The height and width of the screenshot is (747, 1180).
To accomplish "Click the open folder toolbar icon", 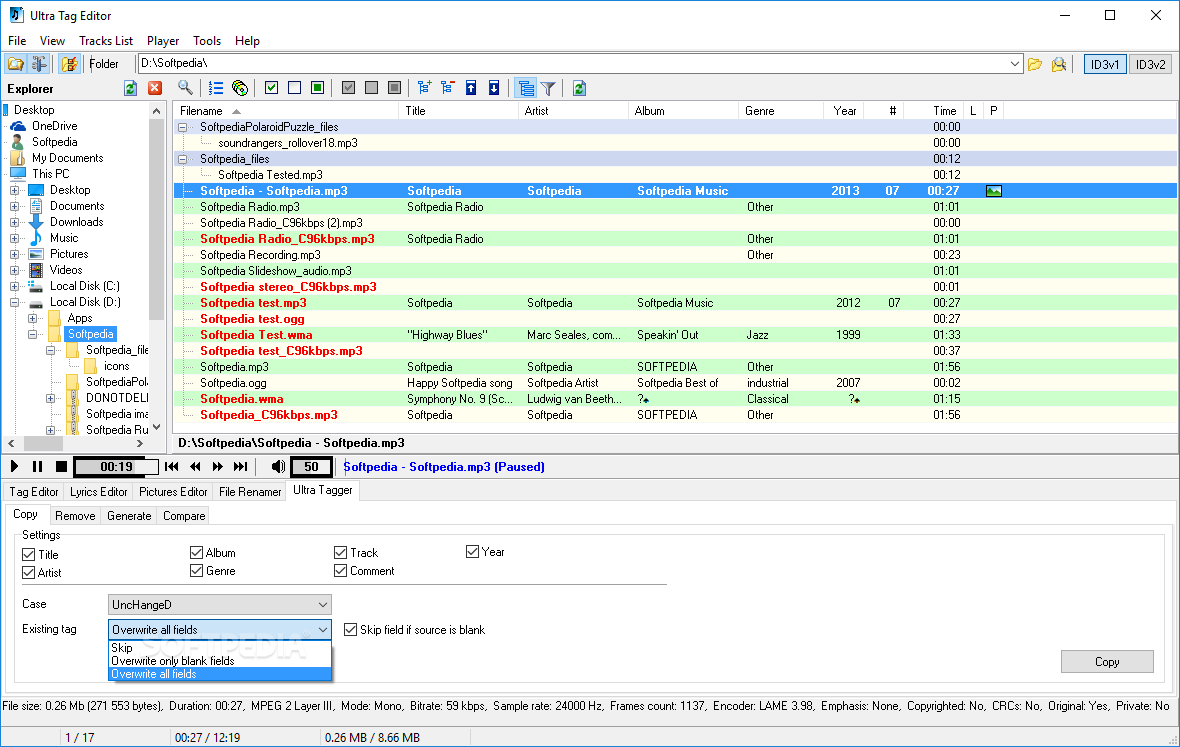I will point(16,64).
